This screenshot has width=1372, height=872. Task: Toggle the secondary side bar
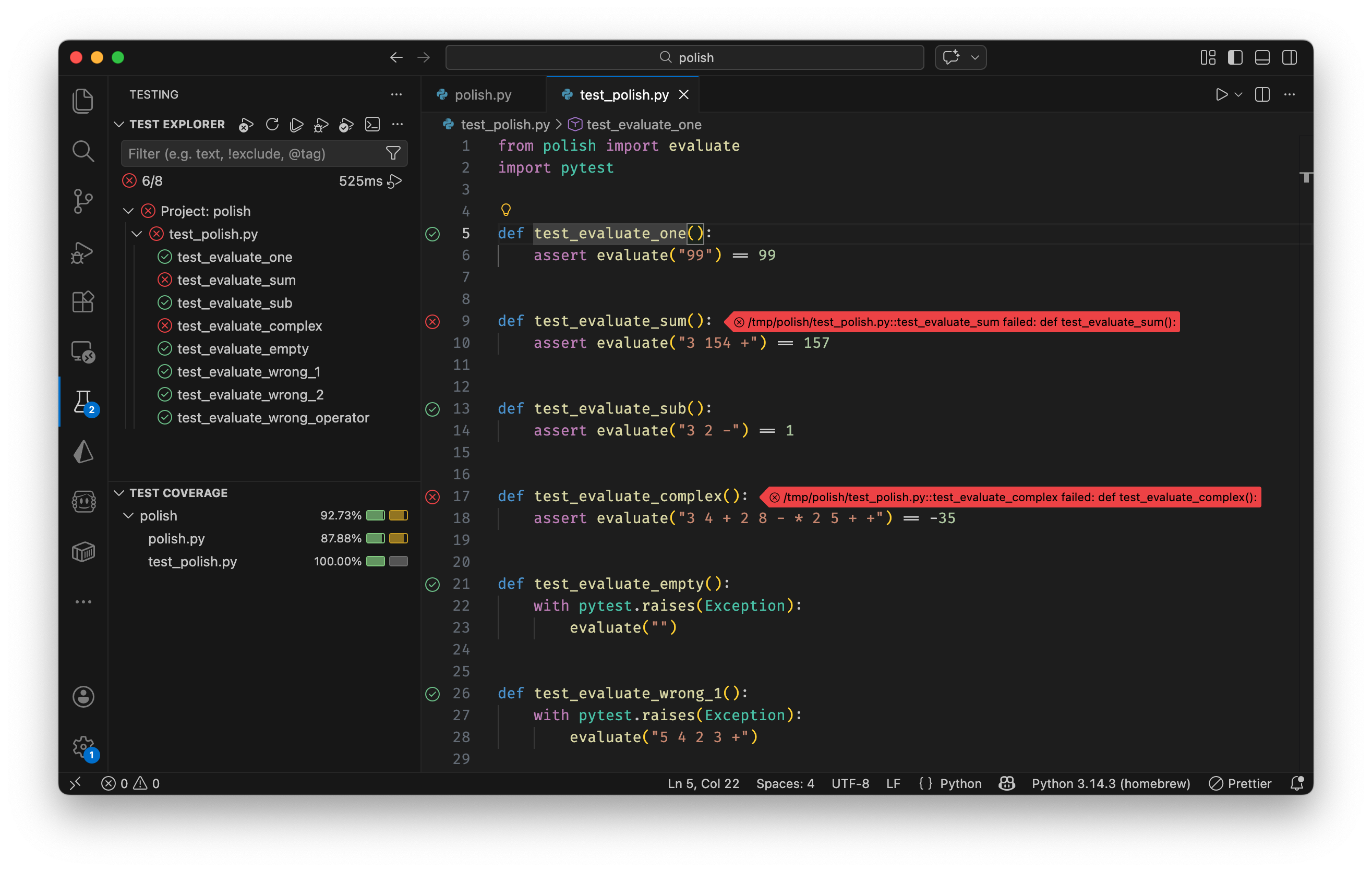pos(1290,57)
